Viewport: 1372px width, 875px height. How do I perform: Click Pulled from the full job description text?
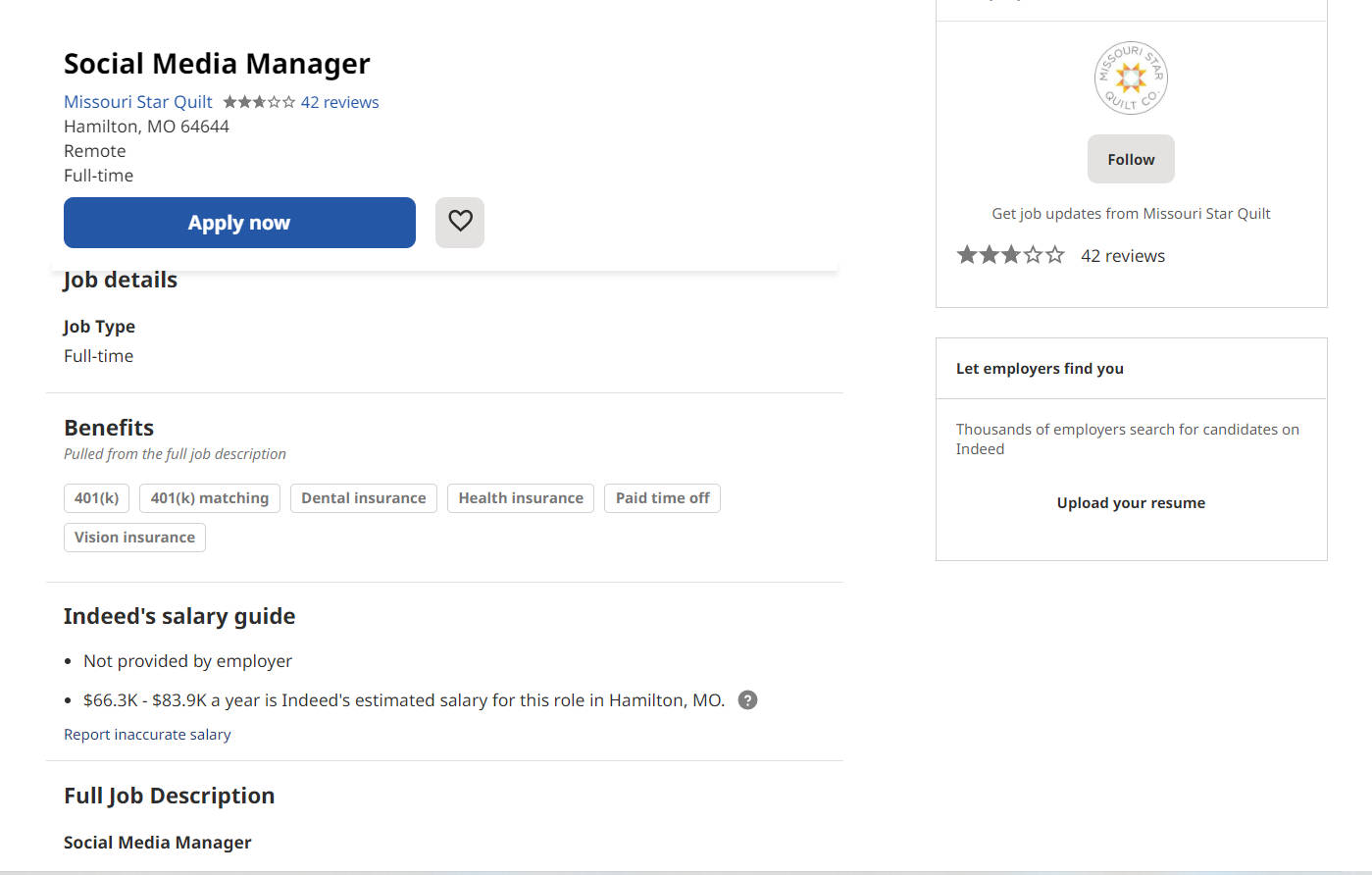click(175, 454)
